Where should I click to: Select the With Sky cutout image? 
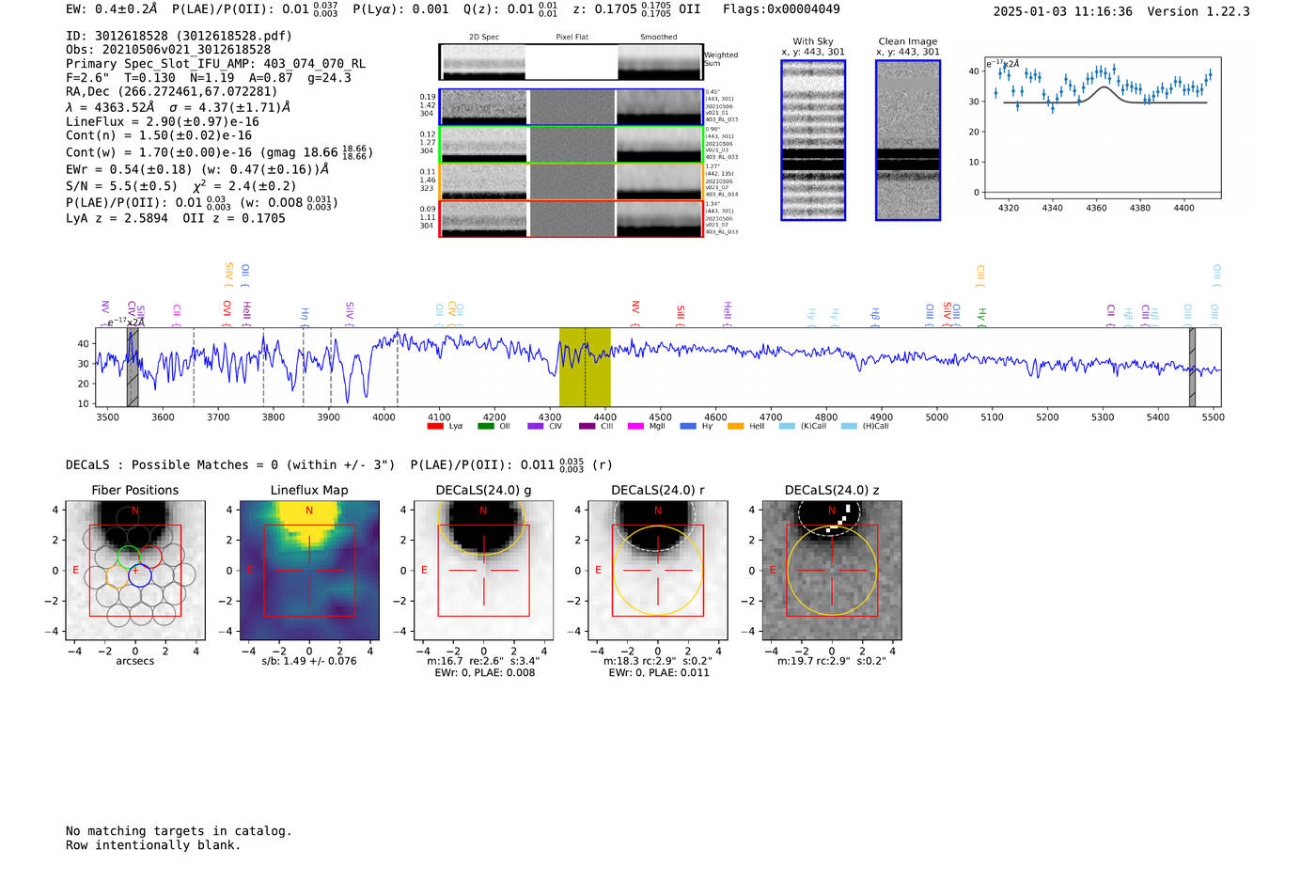coord(813,140)
